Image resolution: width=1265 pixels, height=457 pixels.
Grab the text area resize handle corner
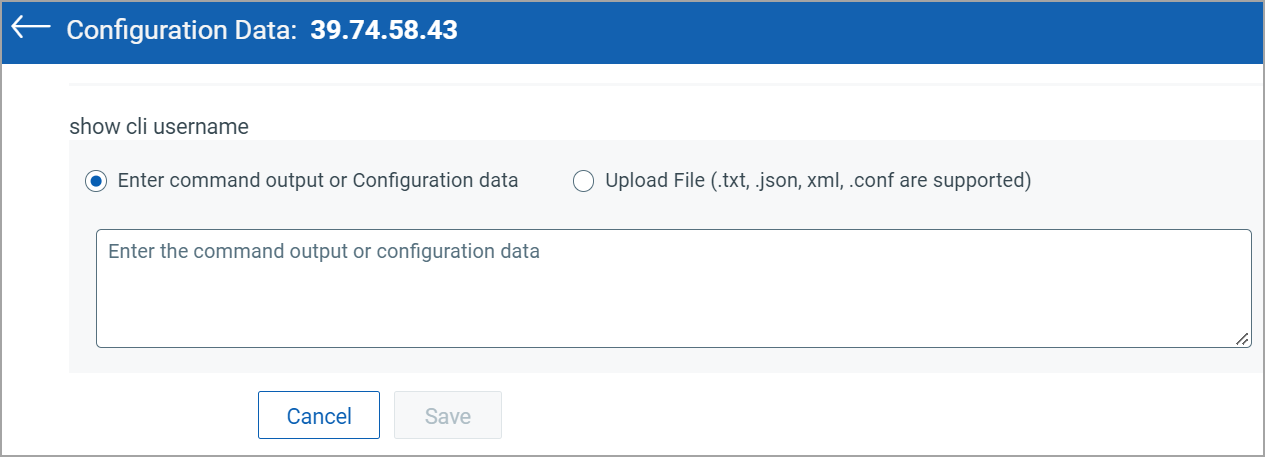coord(1242,339)
